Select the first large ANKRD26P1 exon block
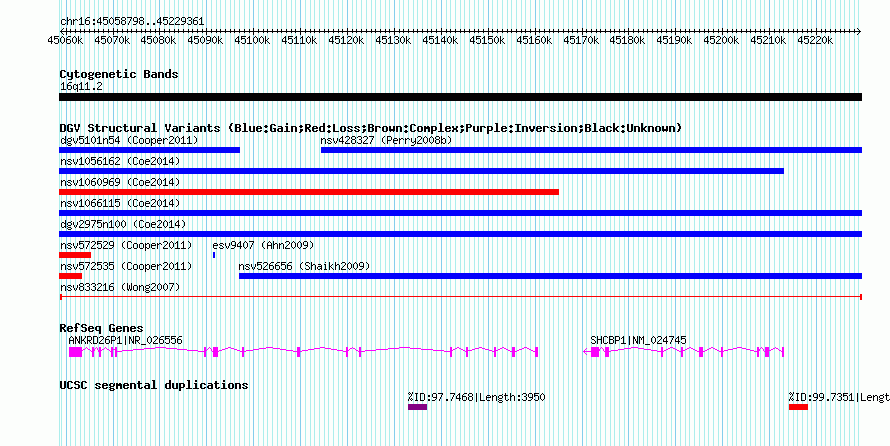The height and width of the screenshot is (446, 890). click(x=75, y=352)
